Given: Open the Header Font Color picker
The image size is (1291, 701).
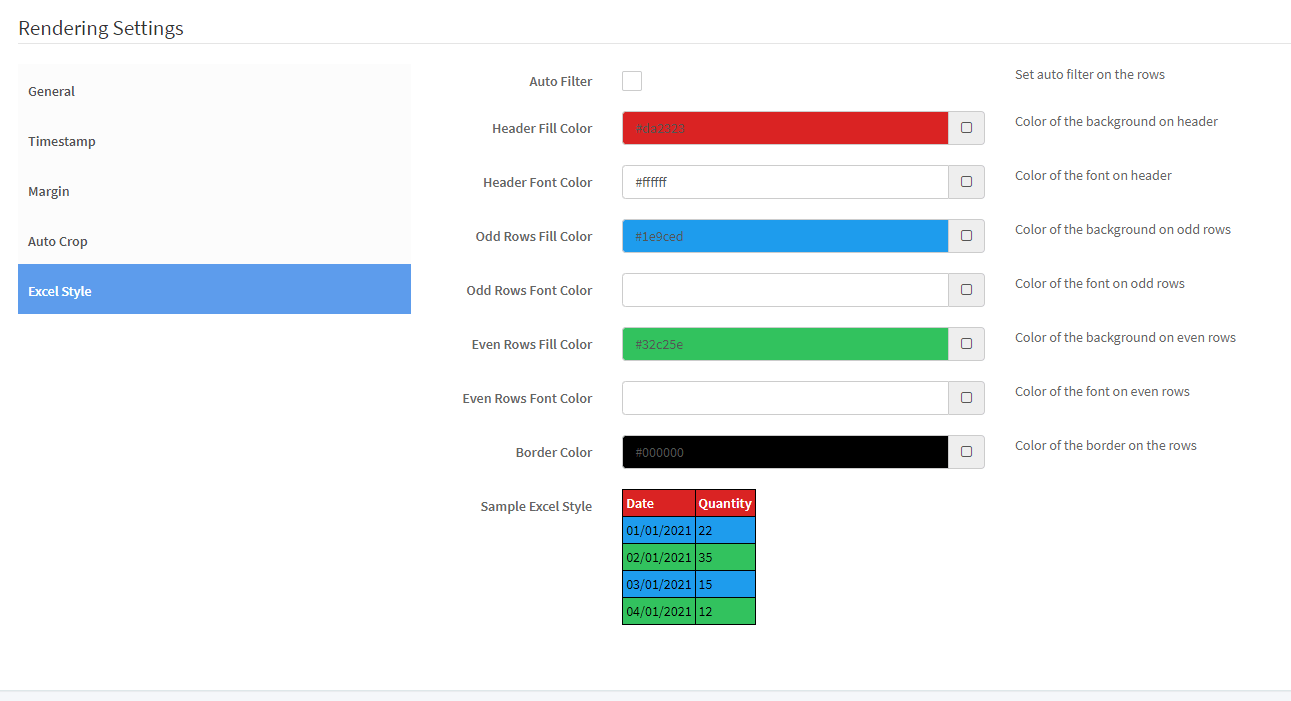Looking at the screenshot, I should 966,181.
